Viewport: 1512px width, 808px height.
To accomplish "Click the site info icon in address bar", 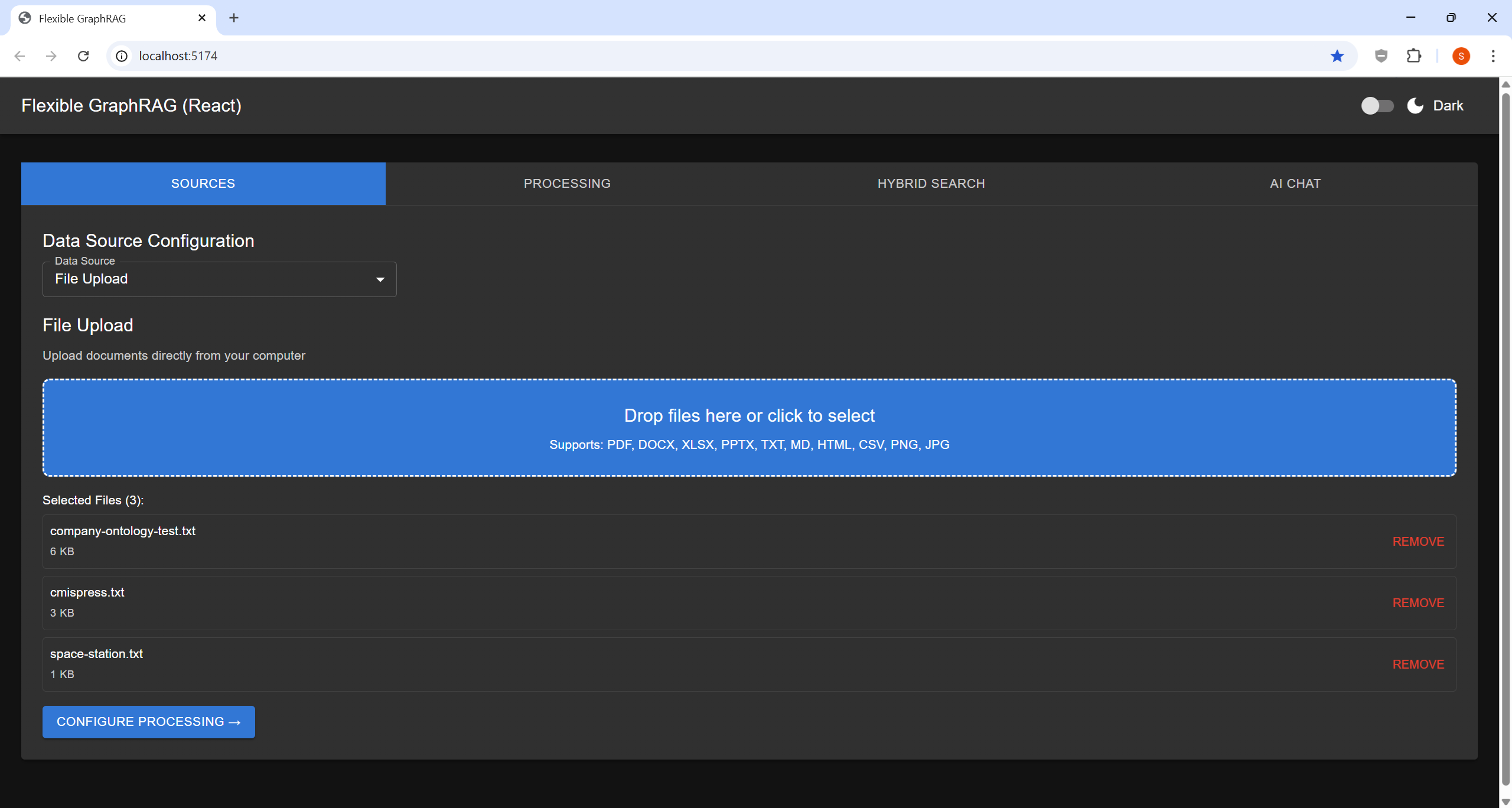I will pos(122,56).
